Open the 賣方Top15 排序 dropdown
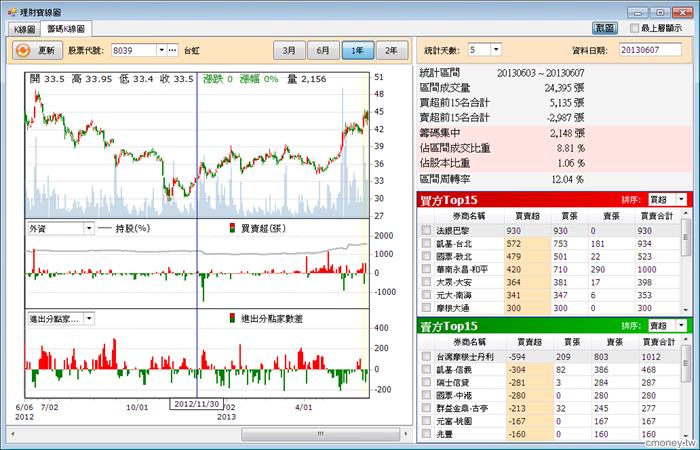This screenshot has width=700, height=450. click(x=682, y=326)
